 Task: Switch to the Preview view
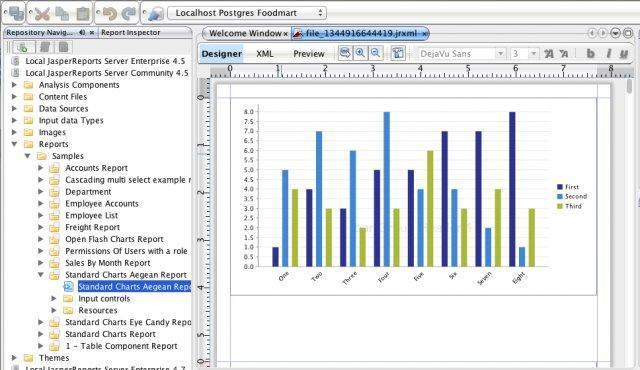click(309, 54)
